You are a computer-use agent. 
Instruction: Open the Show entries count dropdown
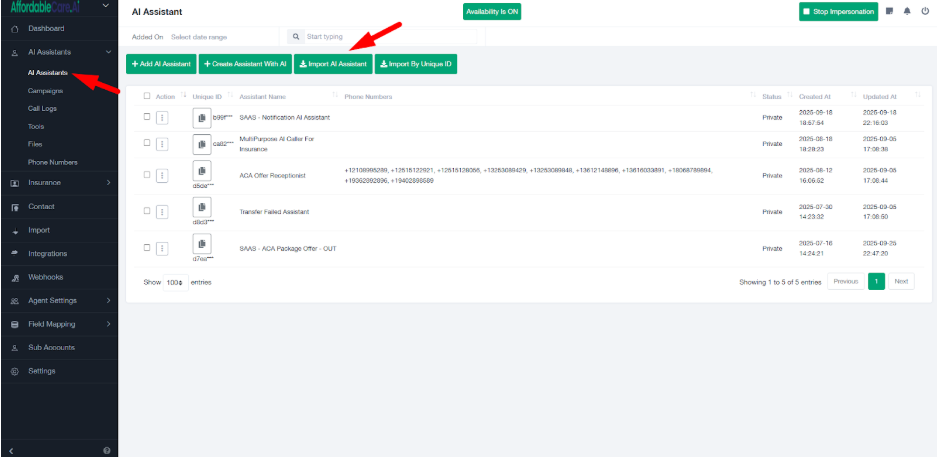176,282
